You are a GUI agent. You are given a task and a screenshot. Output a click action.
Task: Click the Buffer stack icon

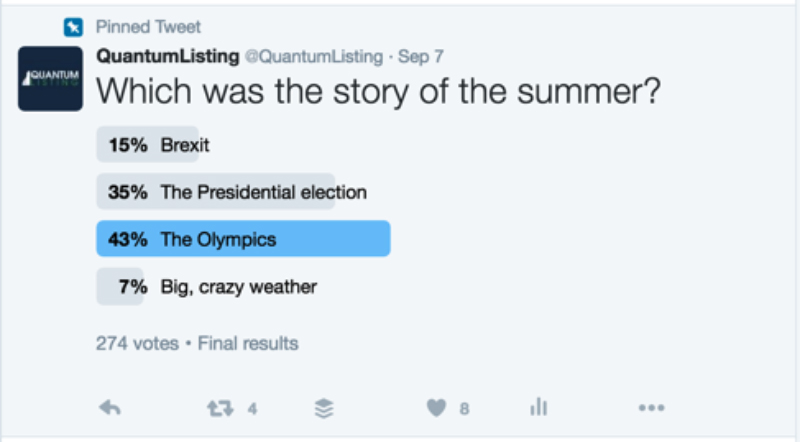click(x=324, y=408)
